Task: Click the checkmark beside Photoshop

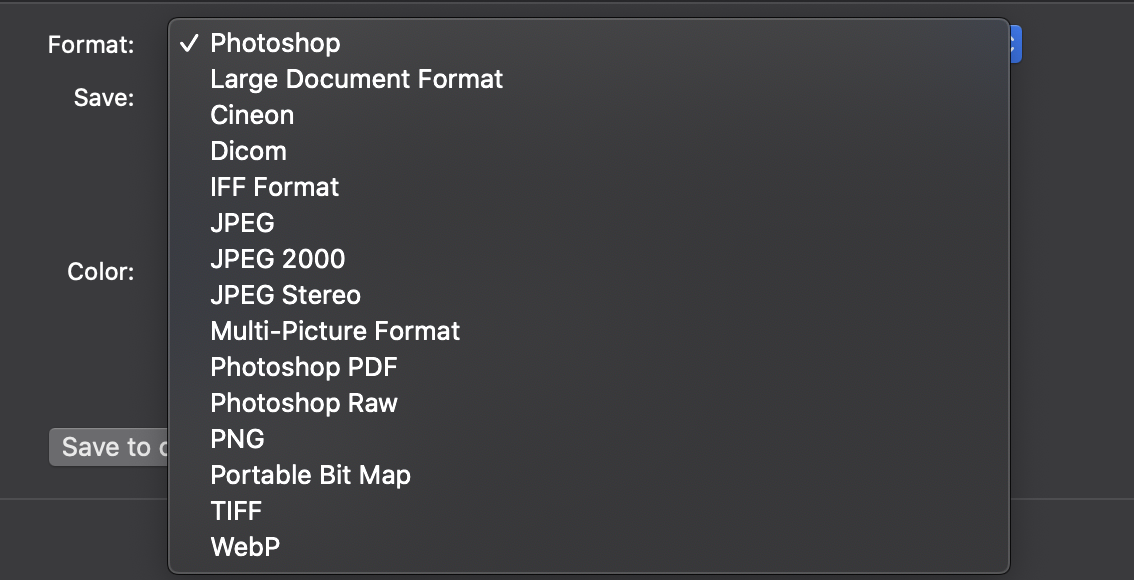Action: pos(190,43)
